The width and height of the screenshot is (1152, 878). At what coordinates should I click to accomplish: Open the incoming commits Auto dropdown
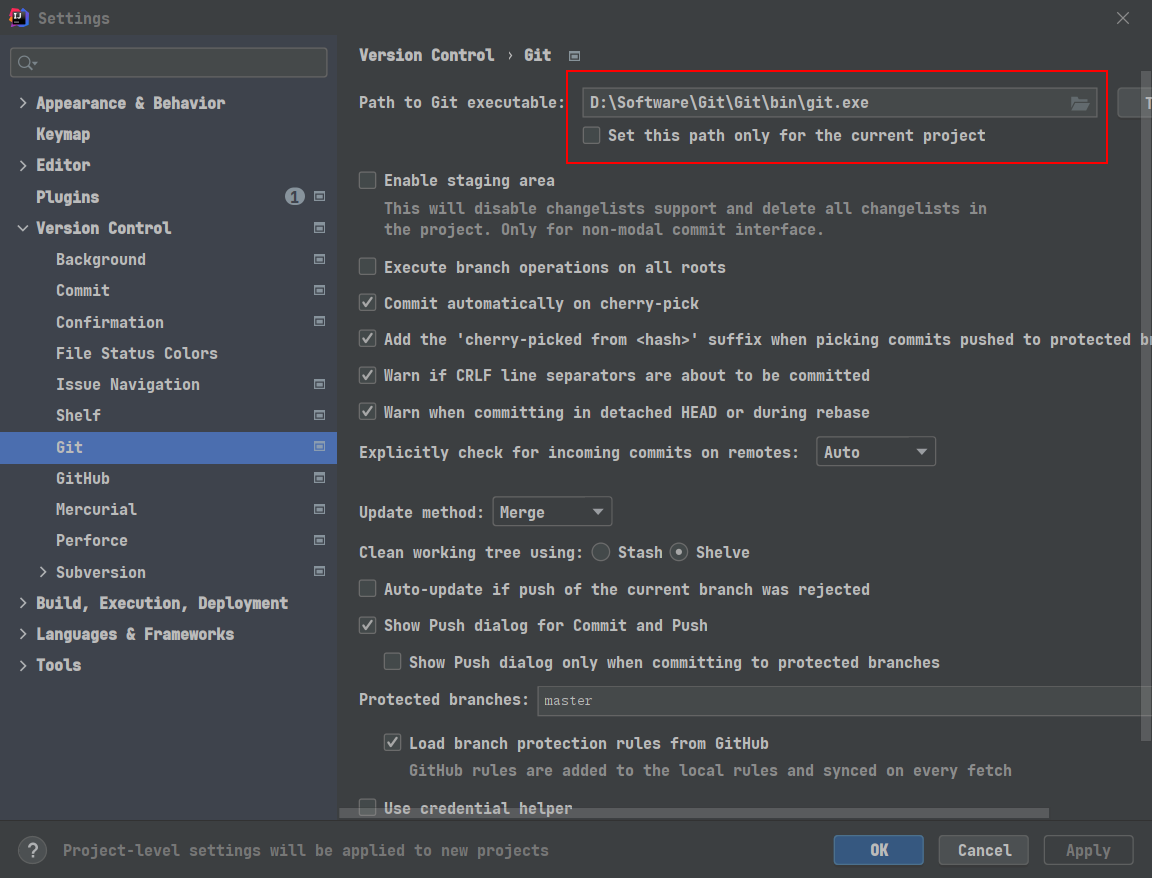876,452
